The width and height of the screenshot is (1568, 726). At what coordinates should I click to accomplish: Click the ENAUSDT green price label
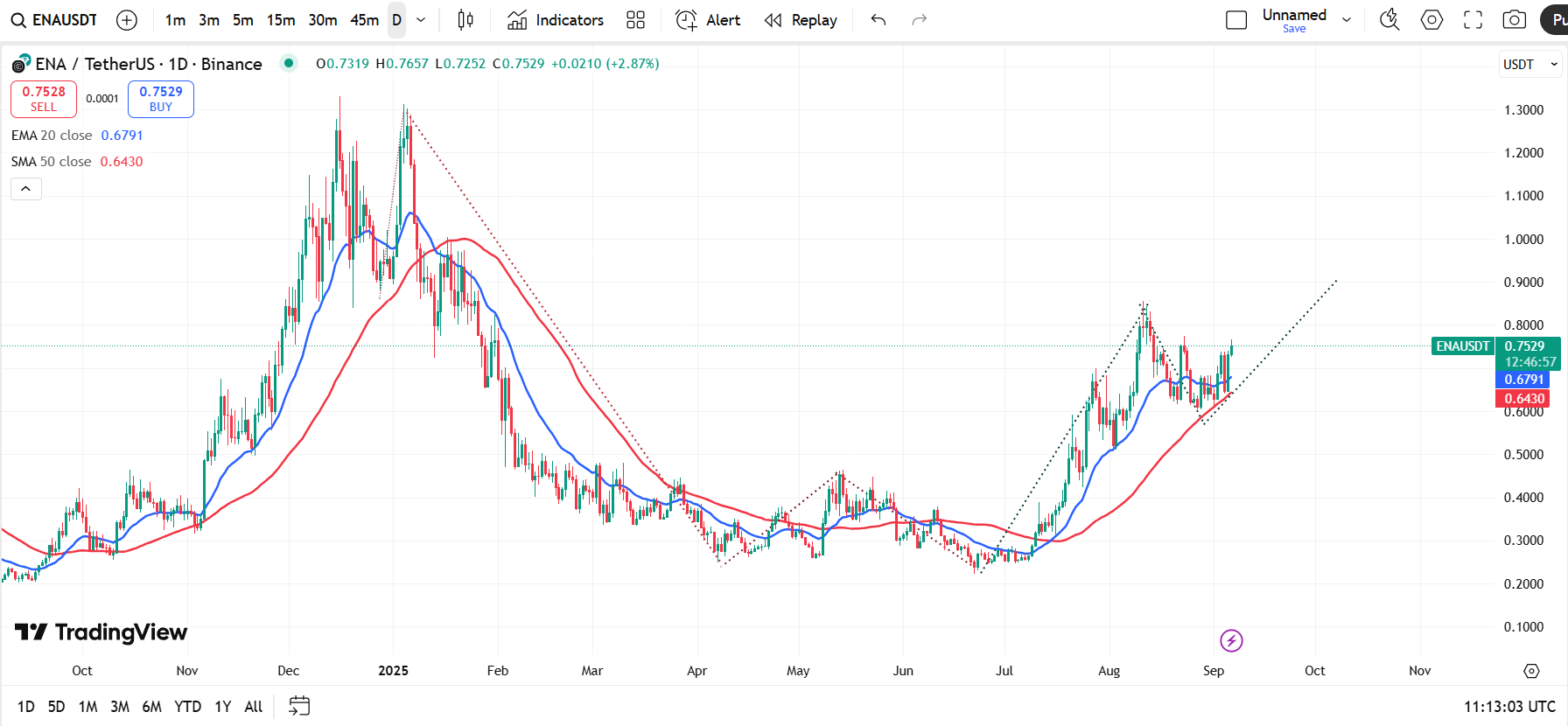tap(1463, 346)
